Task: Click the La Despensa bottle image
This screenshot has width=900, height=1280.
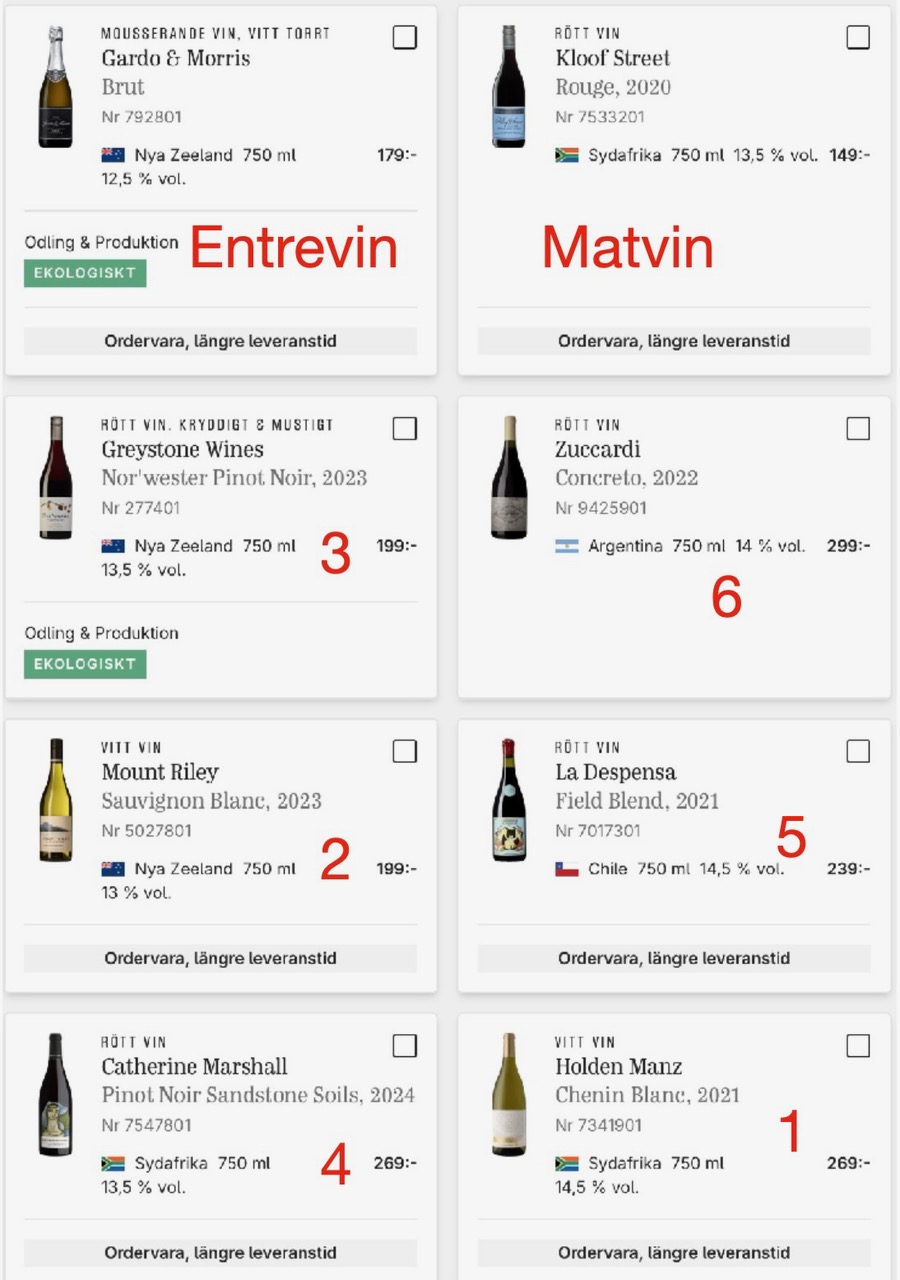Action: (509, 800)
